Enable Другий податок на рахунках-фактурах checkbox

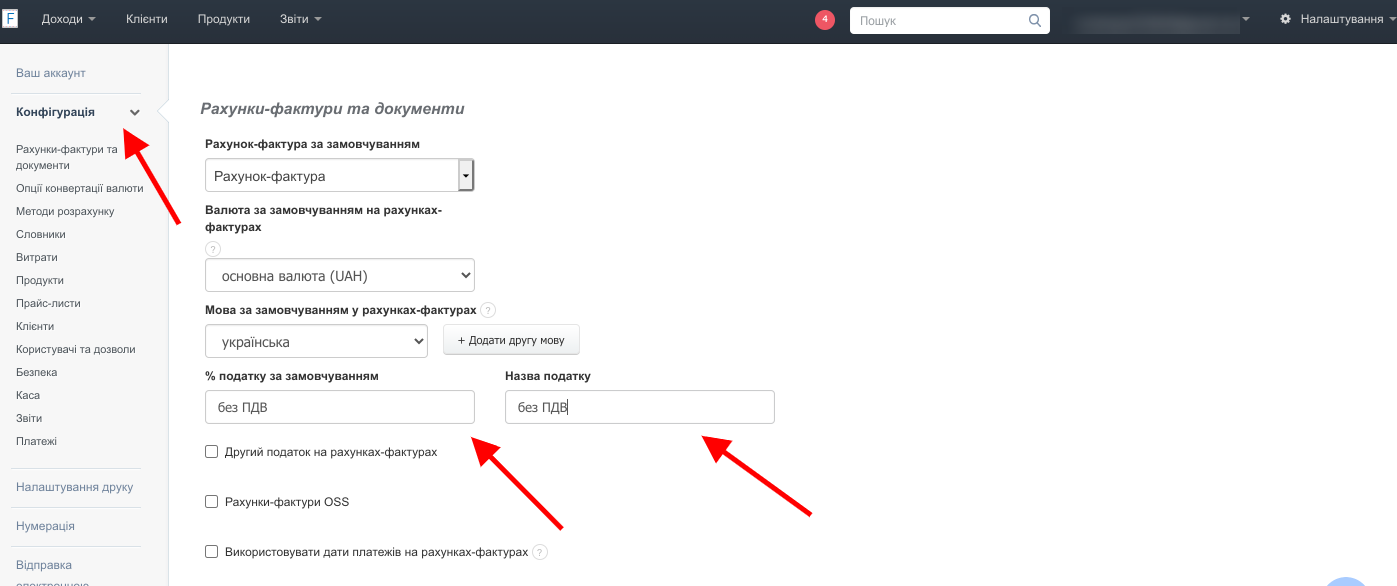211,452
